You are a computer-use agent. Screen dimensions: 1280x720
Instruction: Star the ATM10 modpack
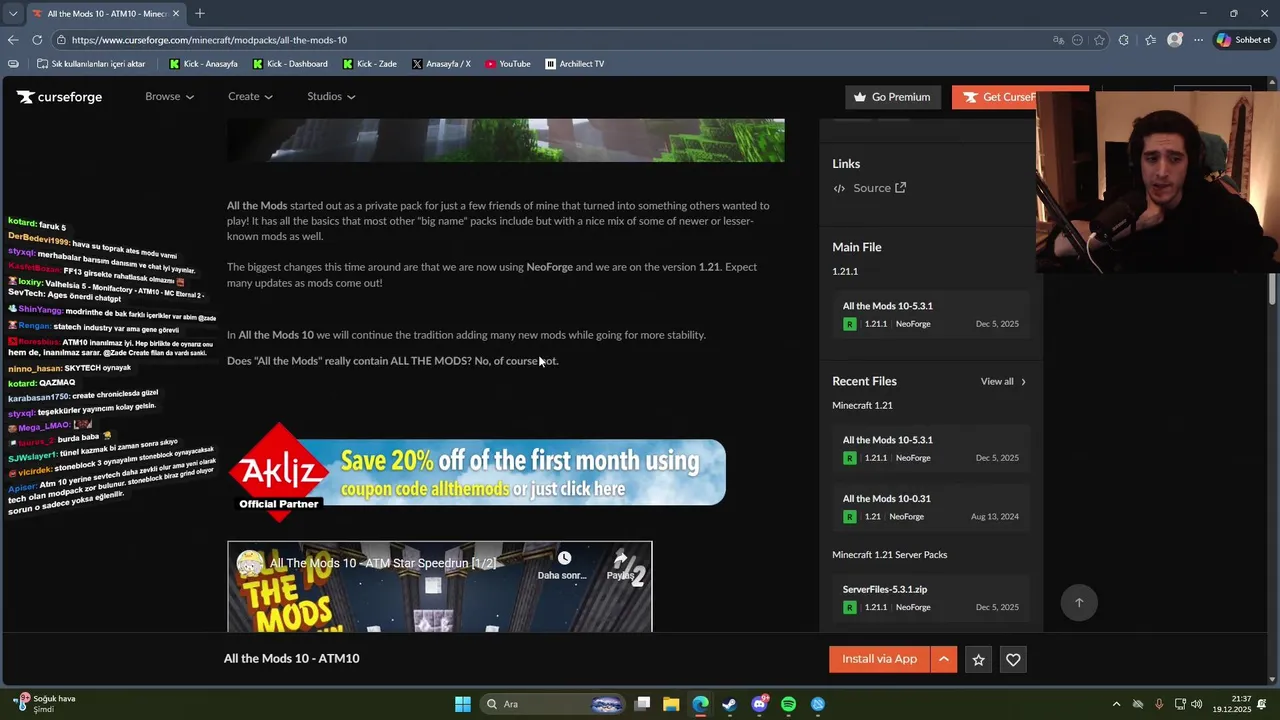coord(979,660)
